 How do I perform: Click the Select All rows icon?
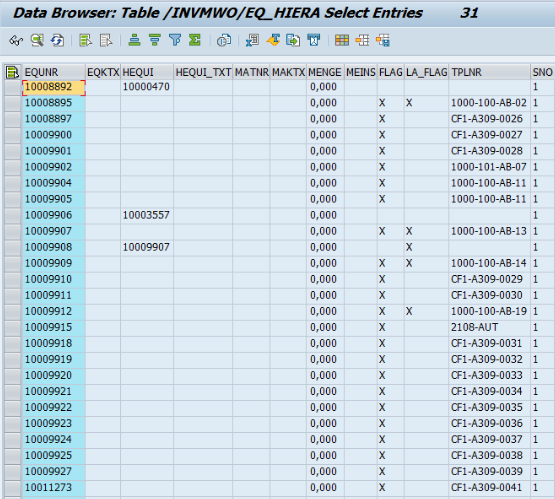pos(85,41)
